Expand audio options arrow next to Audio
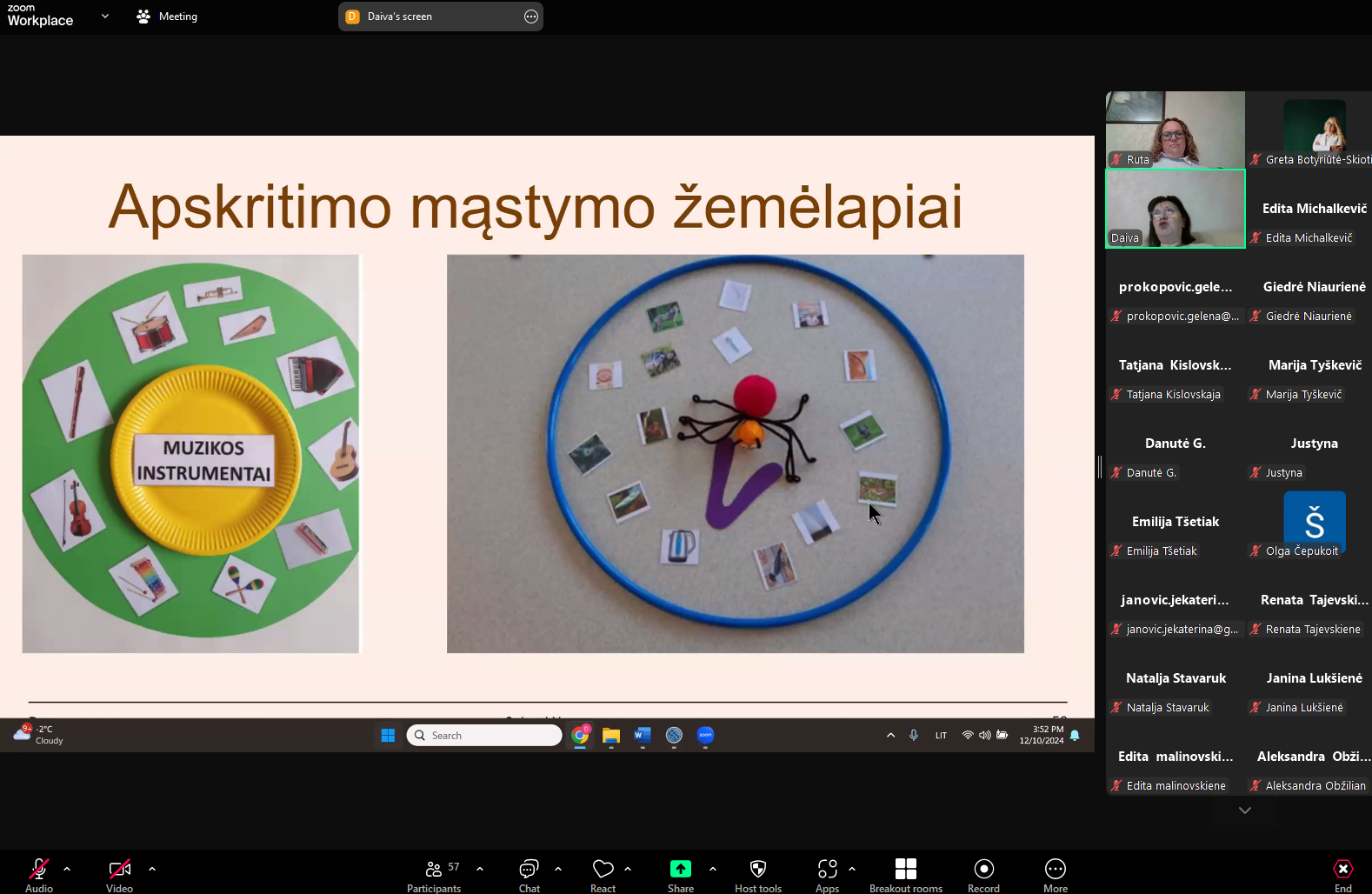Screen dimensions: 1372x894 (x=67, y=869)
